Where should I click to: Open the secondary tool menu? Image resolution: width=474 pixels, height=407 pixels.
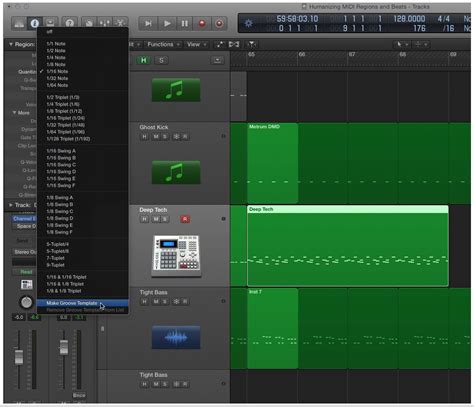(421, 44)
